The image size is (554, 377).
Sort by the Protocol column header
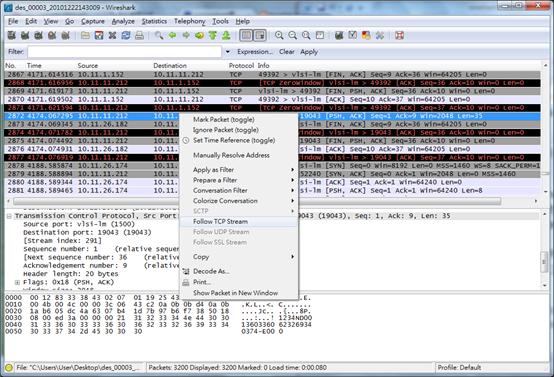pos(241,66)
